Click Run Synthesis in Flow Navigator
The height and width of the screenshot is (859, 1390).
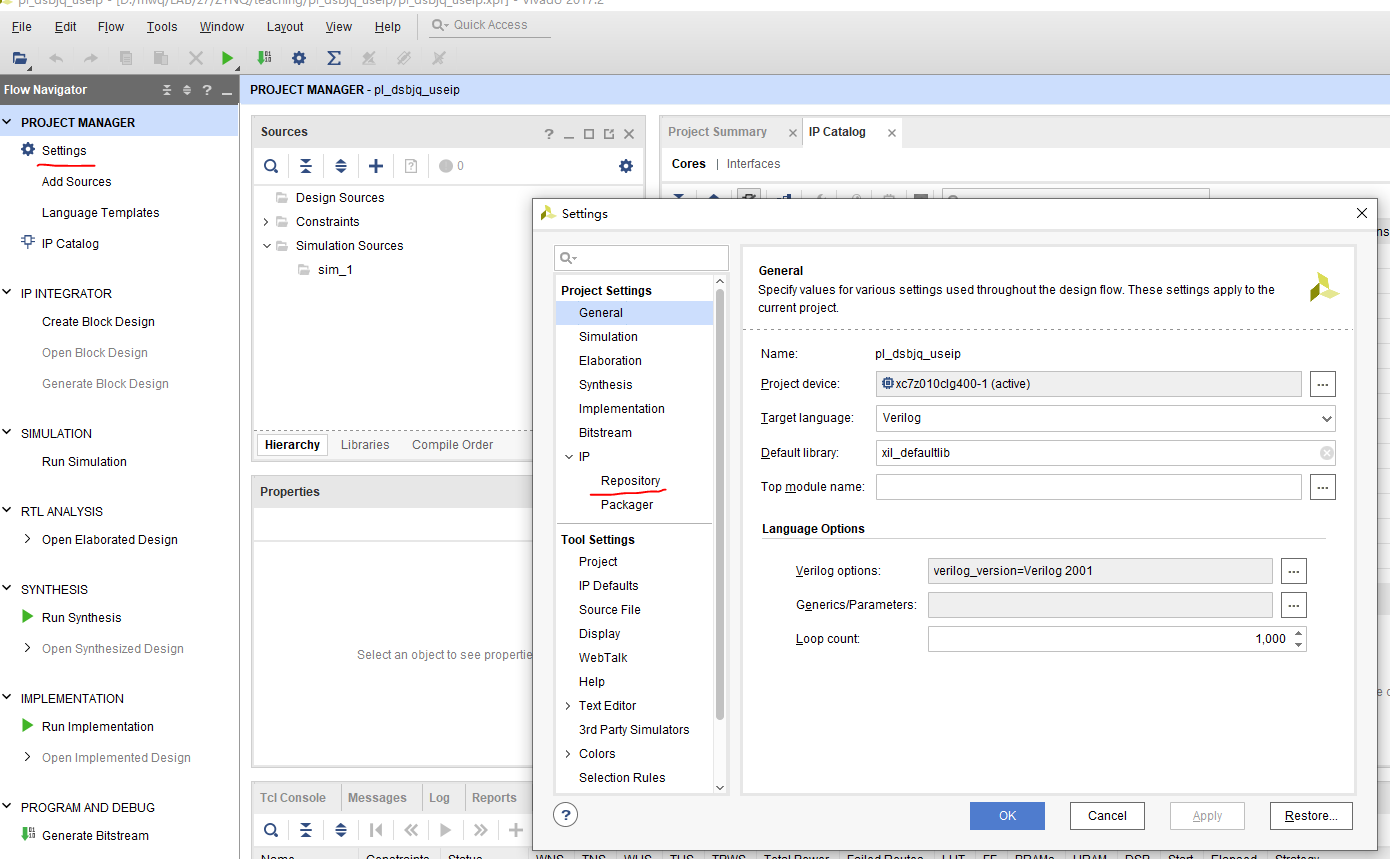[x=81, y=618]
